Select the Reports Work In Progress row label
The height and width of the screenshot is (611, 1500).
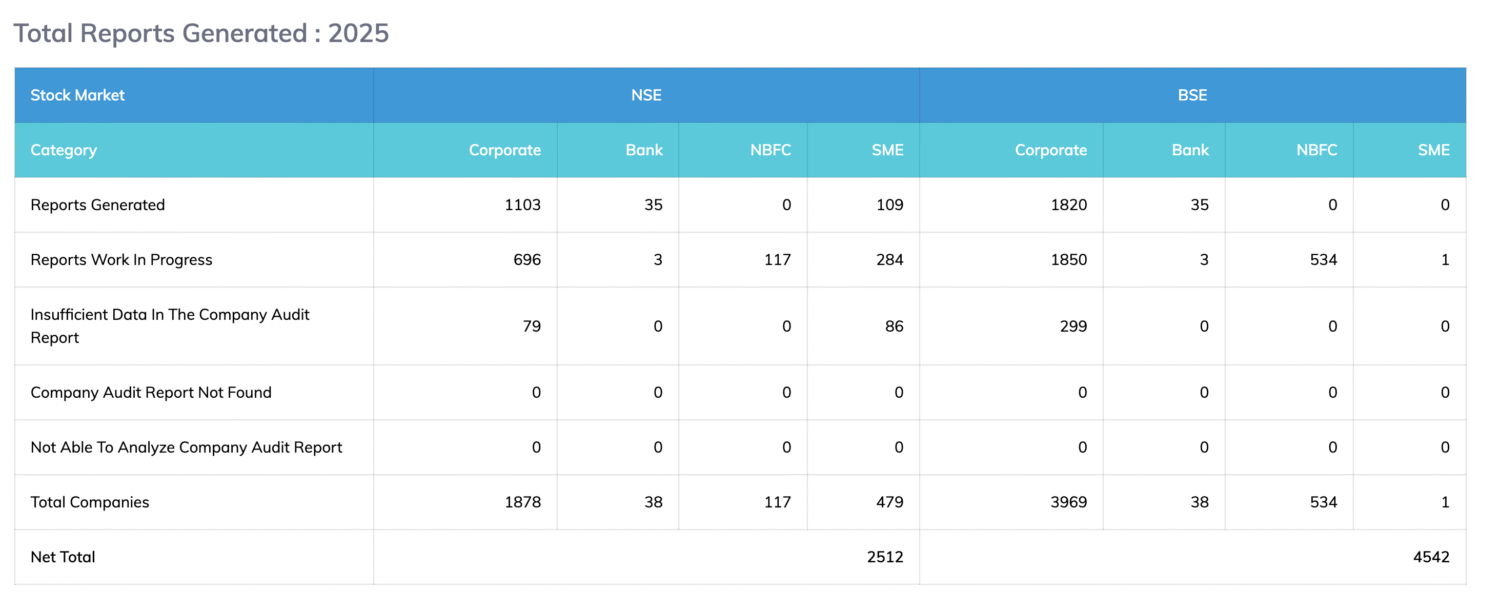122,260
